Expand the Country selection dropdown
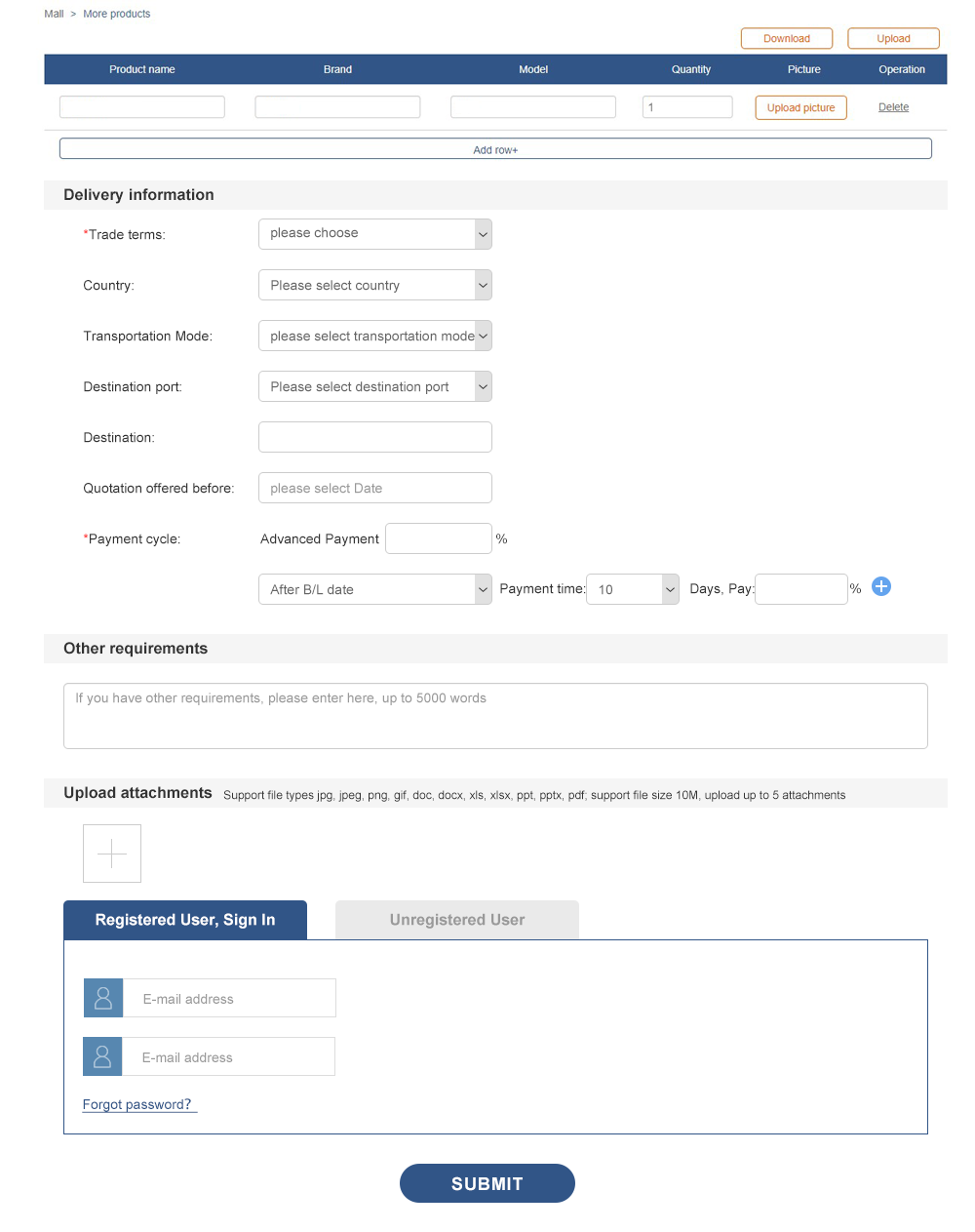This screenshot has height=1232, width=975. (x=375, y=285)
